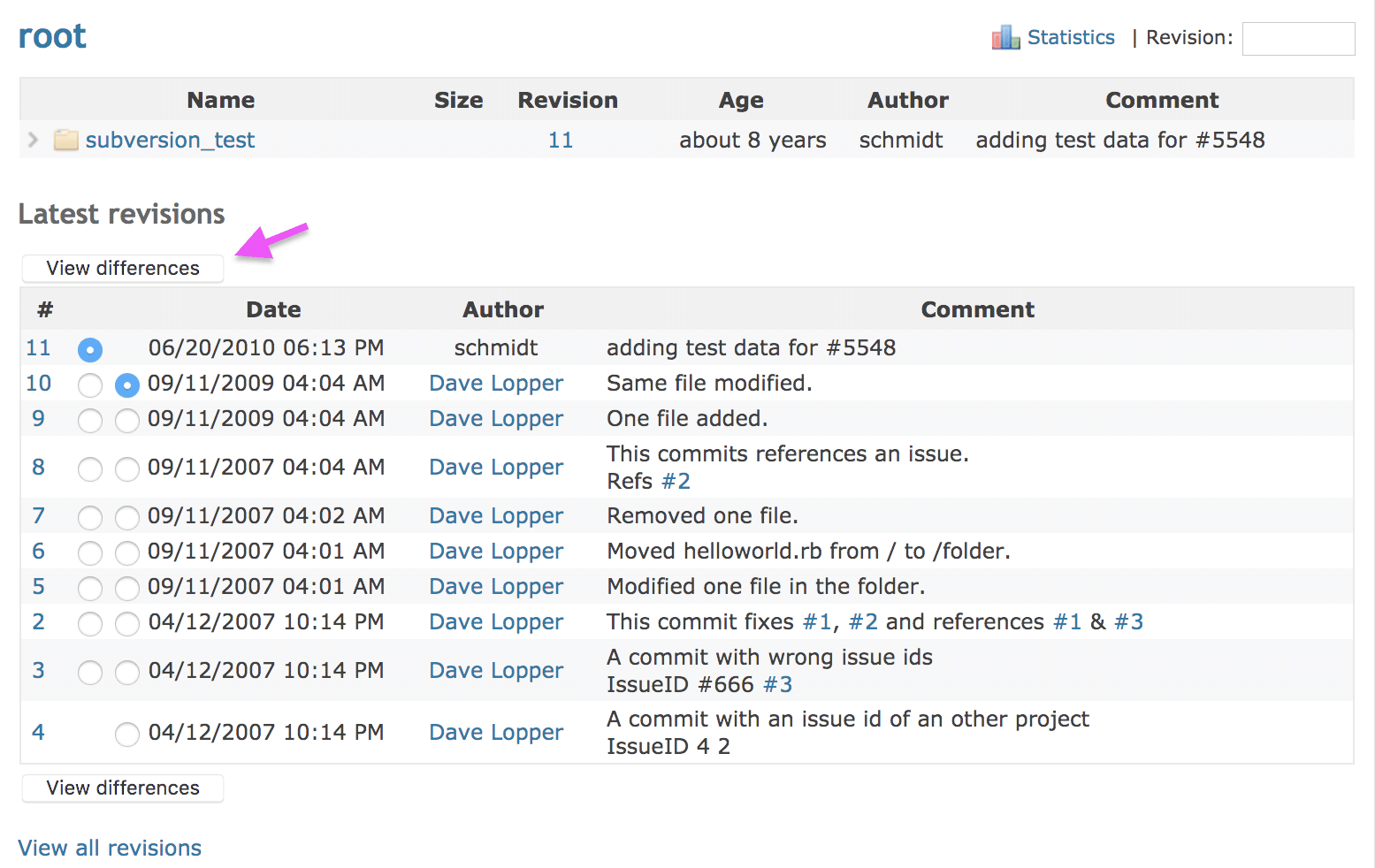This screenshot has width=1375, height=868.
Task: Open first #1 link in revision 2 comment
Action: [x=817, y=621]
